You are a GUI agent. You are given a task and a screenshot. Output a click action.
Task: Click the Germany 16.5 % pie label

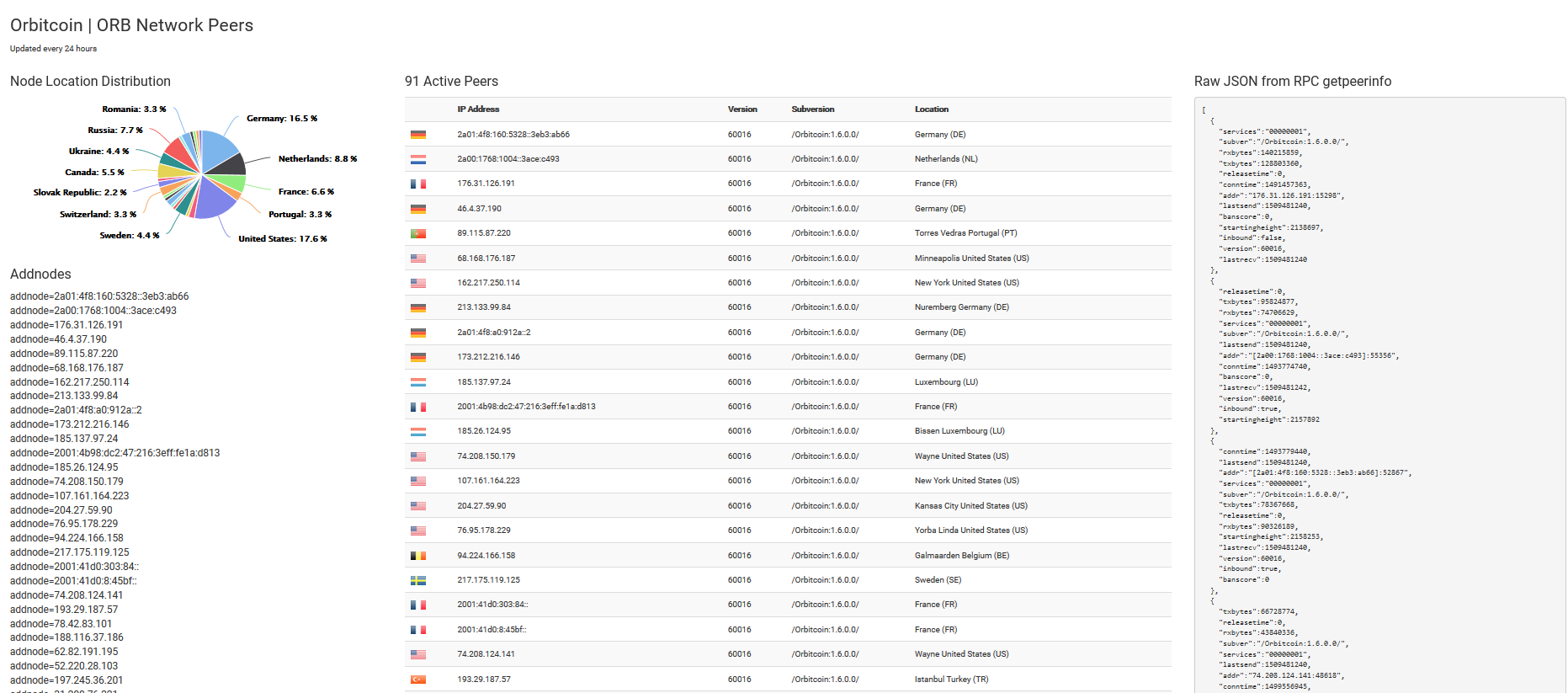pyautogui.click(x=282, y=119)
